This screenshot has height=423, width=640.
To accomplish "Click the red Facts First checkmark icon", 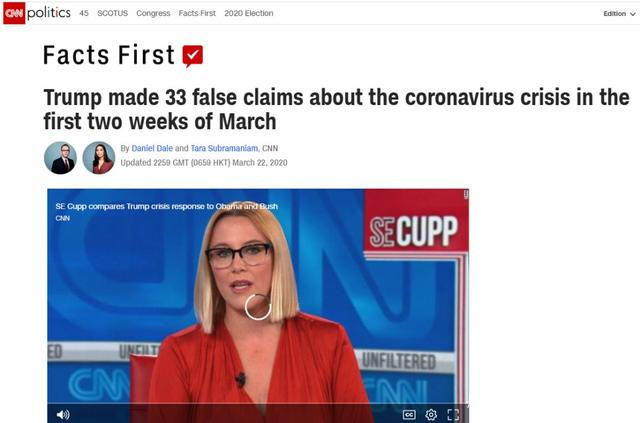I will [193, 56].
